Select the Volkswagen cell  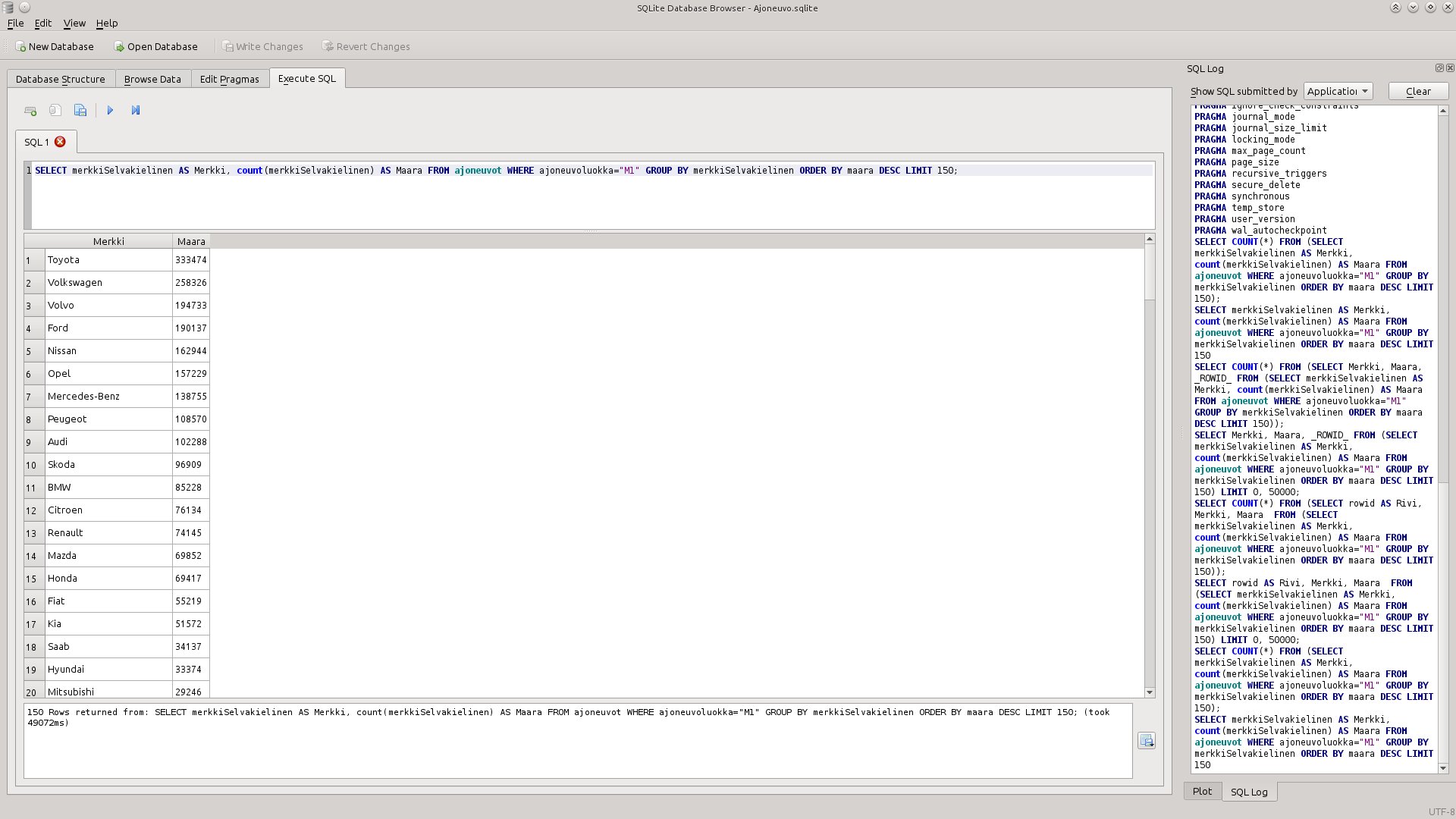(x=108, y=282)
